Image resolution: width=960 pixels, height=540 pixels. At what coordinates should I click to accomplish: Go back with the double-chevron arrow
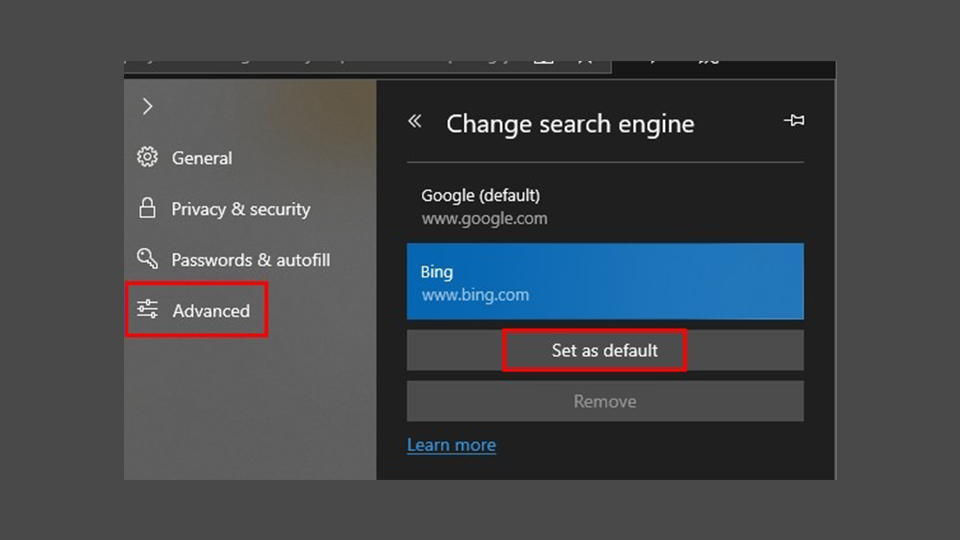(x=414, y=121)
